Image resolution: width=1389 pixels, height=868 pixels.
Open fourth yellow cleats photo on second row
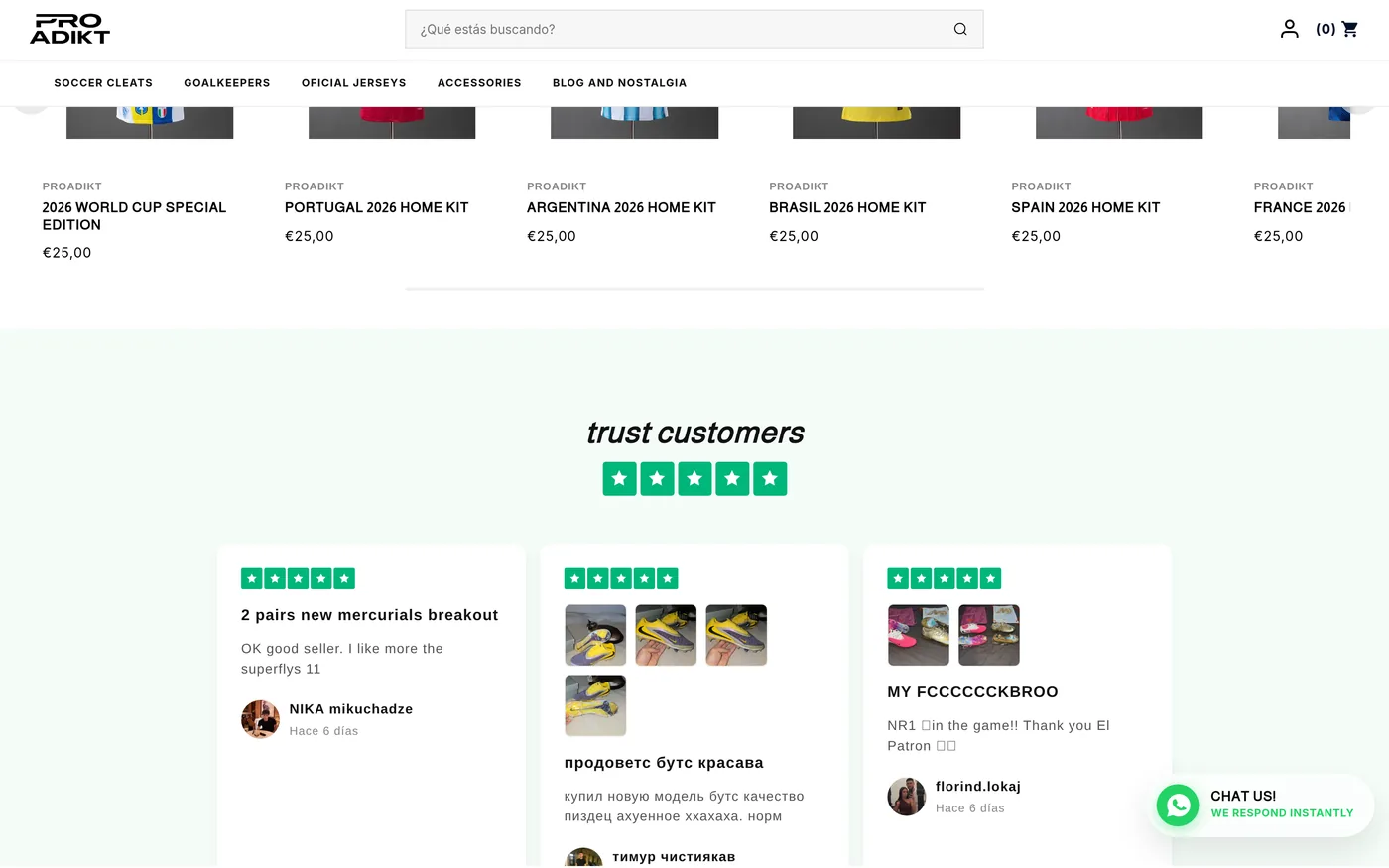coord(595,705)
